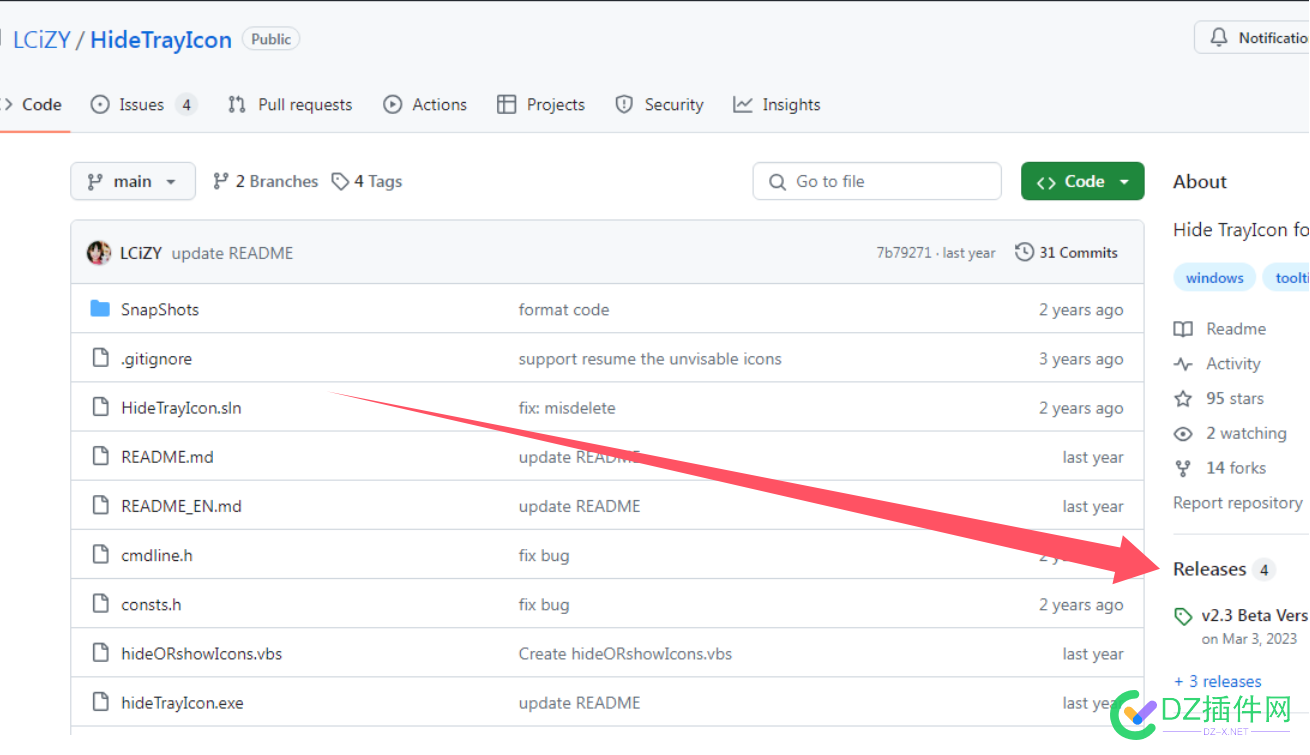1310x755 pixels.
Task: Click the LCiZY avatar in commit row
Action: tap(99, 253)
